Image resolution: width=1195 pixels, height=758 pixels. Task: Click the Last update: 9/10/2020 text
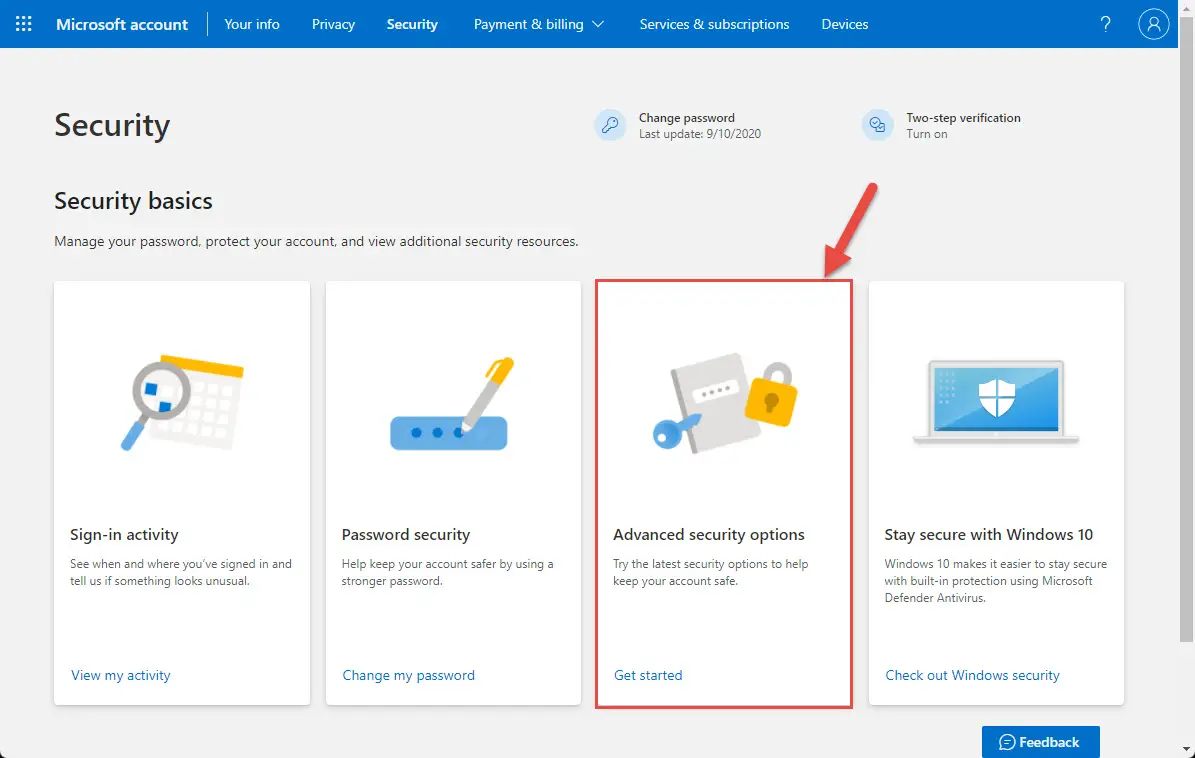tap(700, 134)
